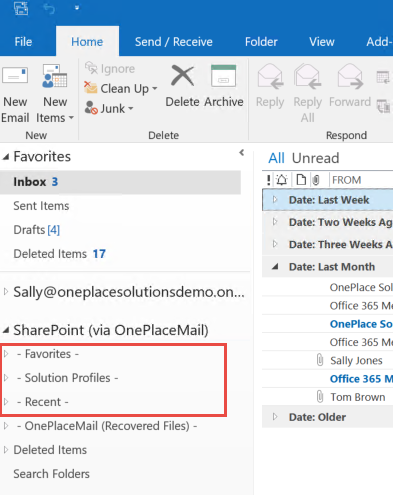Expand the Date: Last Week group
Viewport: 393px width, 495px height.
coord(275,200)
